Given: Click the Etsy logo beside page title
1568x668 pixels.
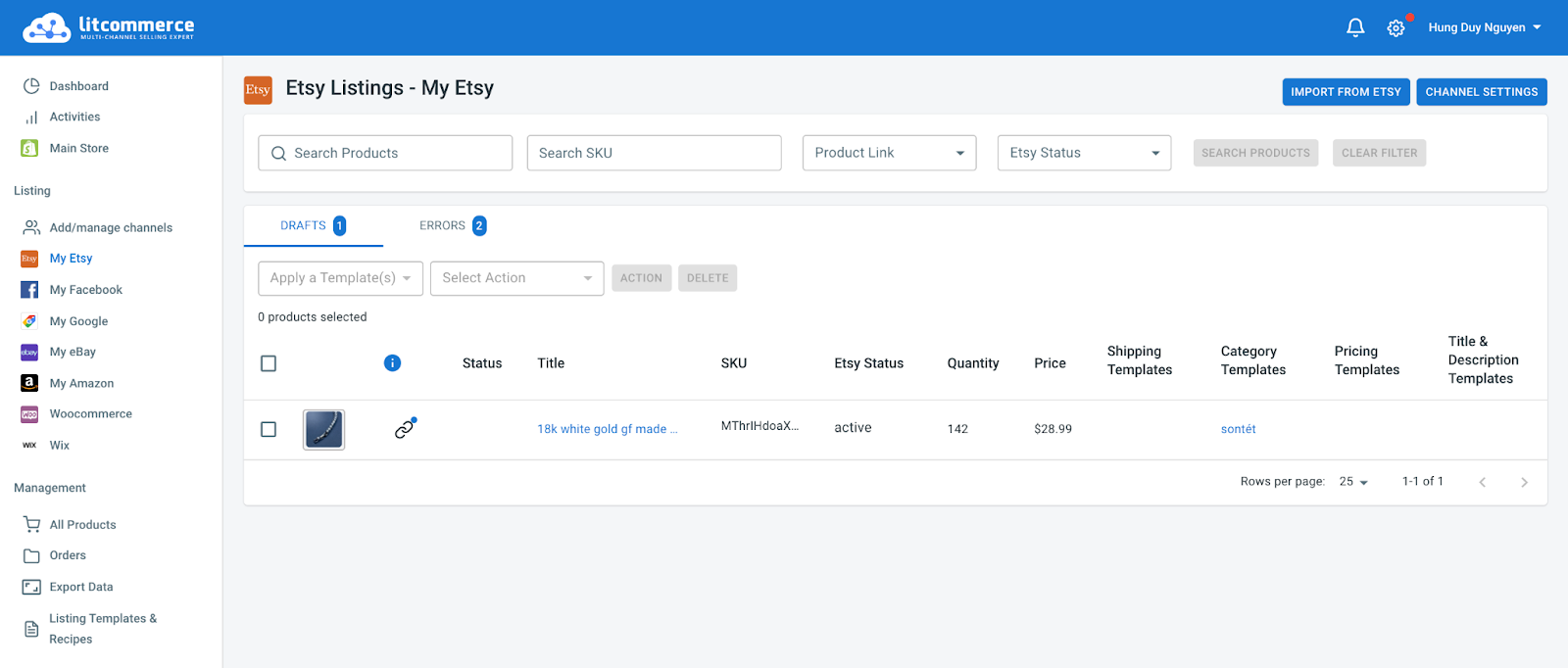Looking at the screenshot, I should [x=258, y=90].
